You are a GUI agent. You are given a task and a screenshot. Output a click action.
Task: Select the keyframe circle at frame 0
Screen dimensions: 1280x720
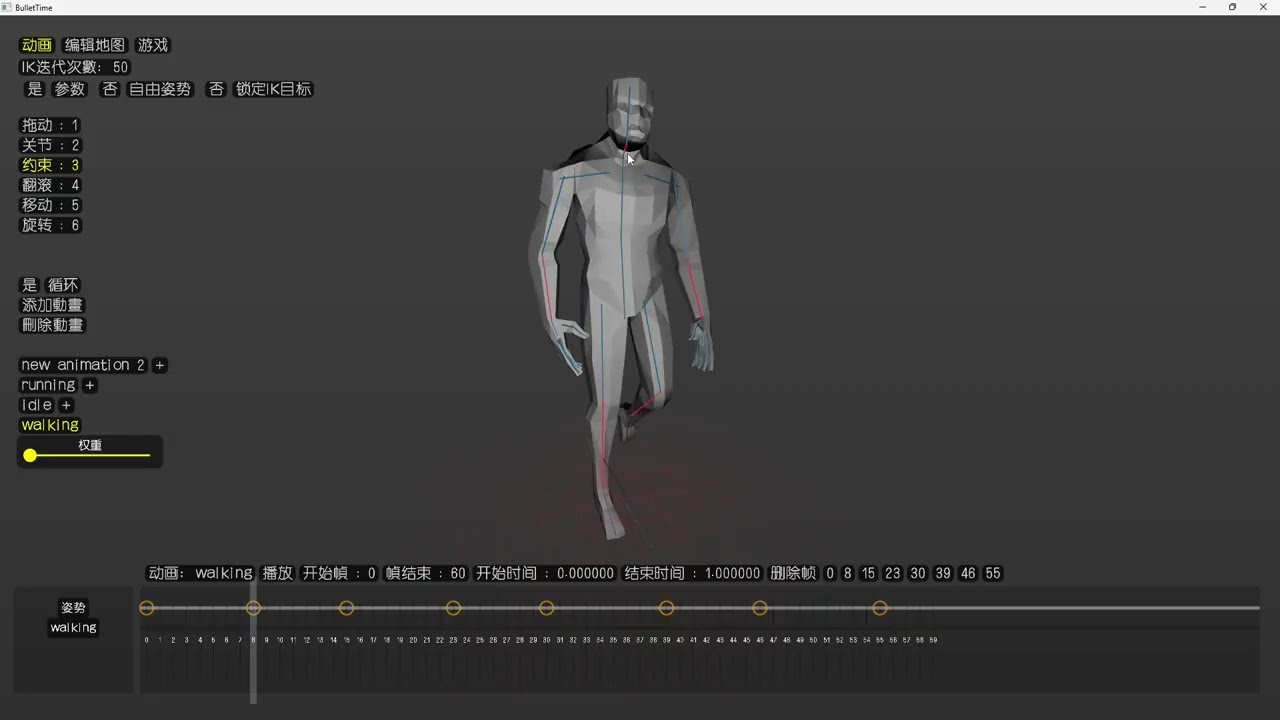[x=147, y=608]
